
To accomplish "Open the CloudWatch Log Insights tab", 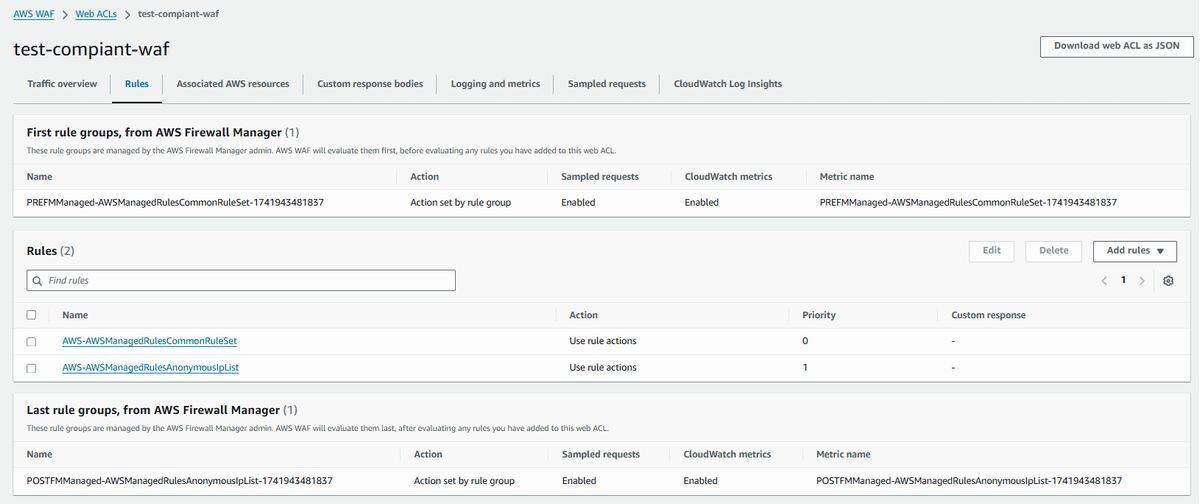I will pyautogui.click(x=728, y=84).
